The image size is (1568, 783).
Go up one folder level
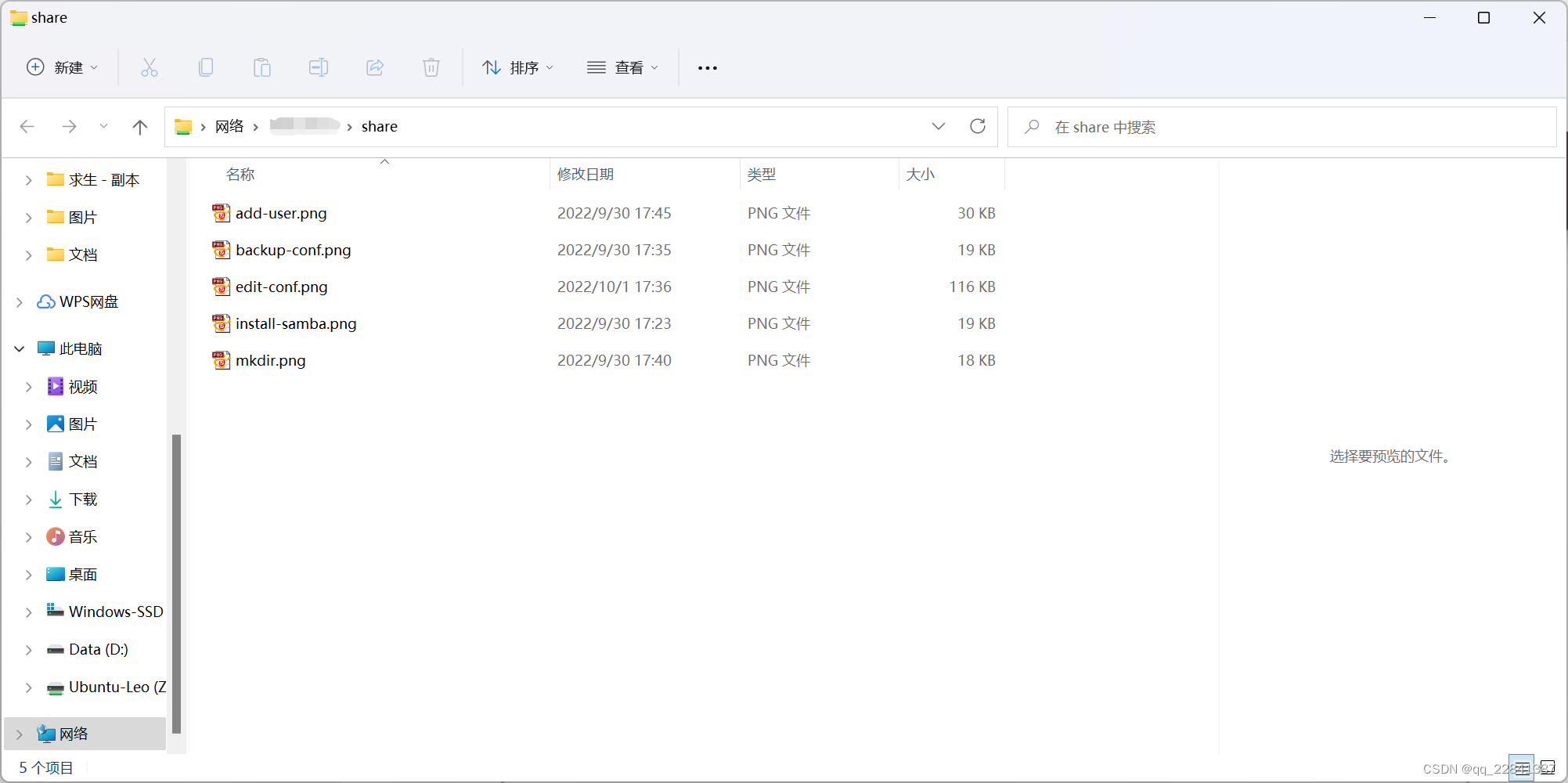(x=140, y=126)
